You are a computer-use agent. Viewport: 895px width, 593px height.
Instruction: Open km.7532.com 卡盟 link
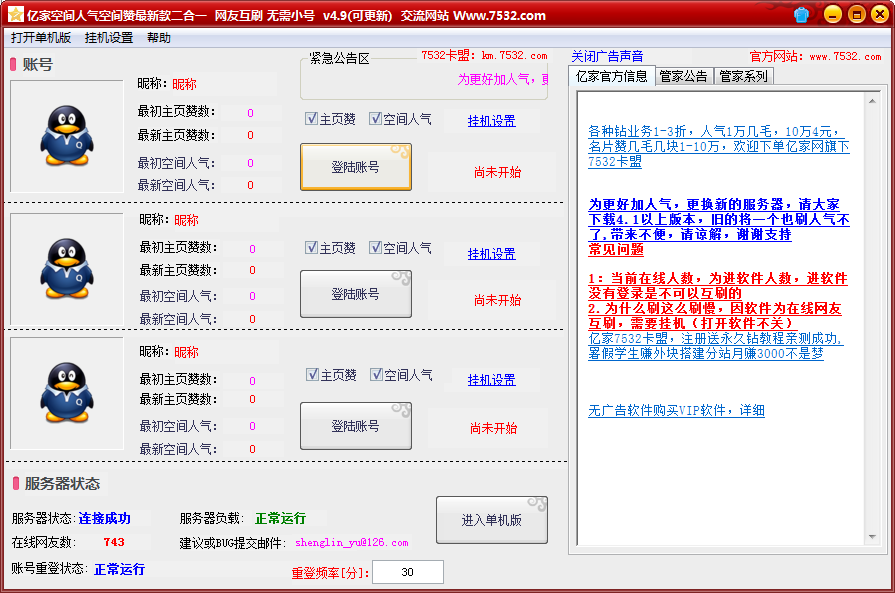(484, 55)
